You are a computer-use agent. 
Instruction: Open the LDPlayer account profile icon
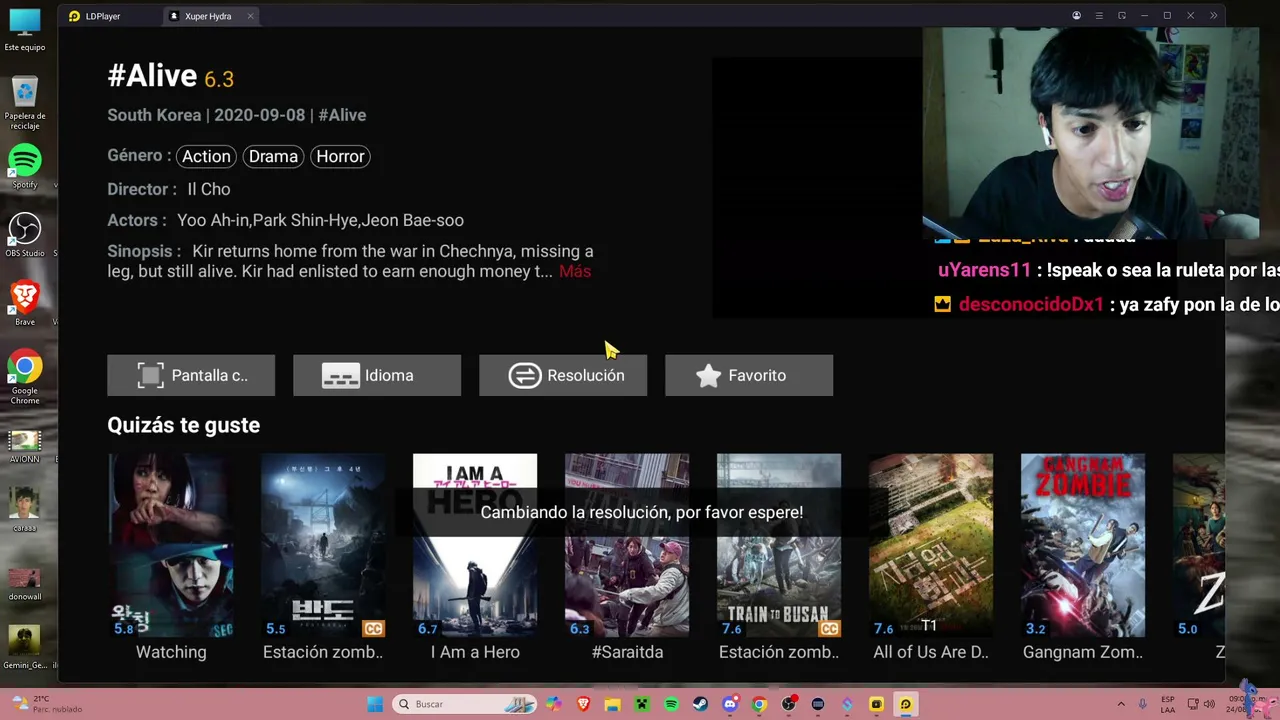[x=1076, y=16]
